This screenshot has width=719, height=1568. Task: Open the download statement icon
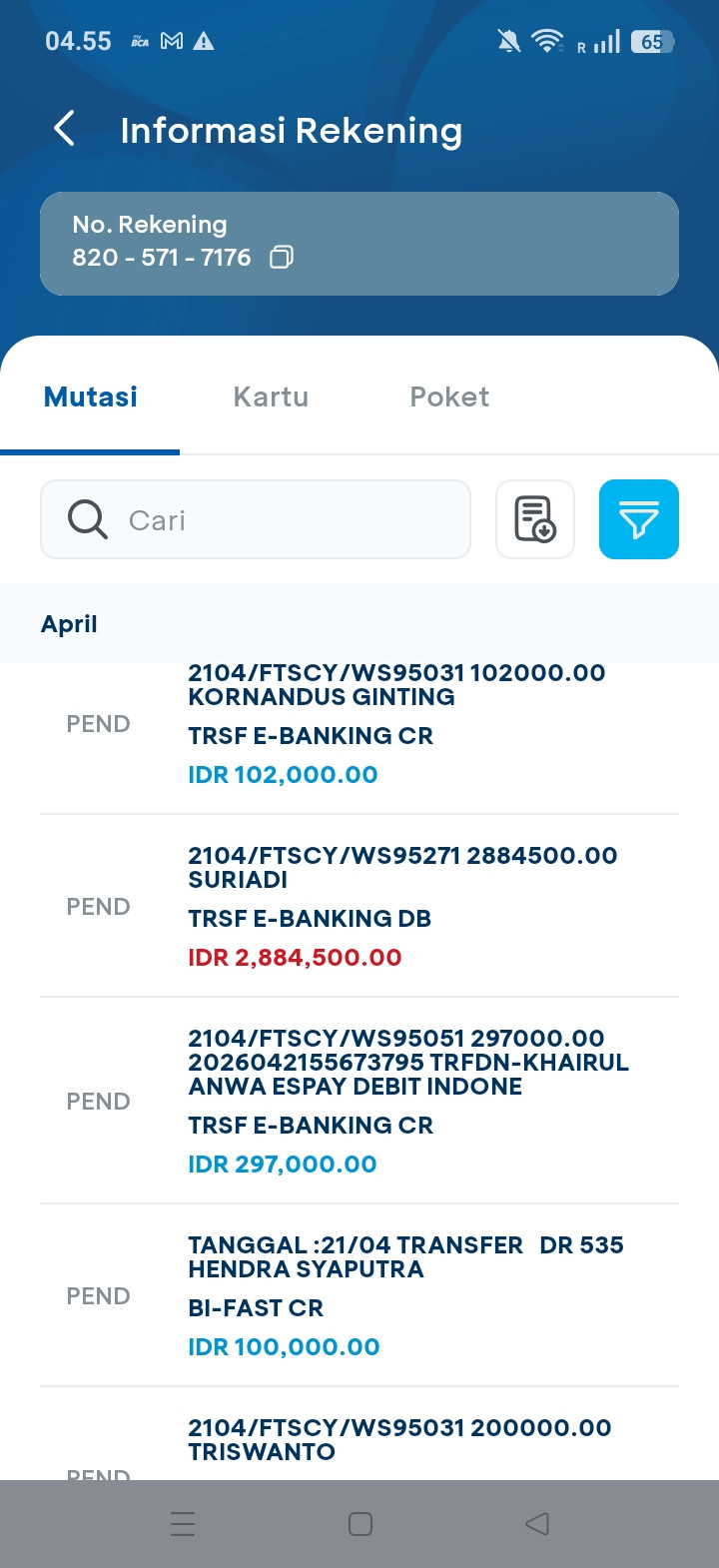535,519
